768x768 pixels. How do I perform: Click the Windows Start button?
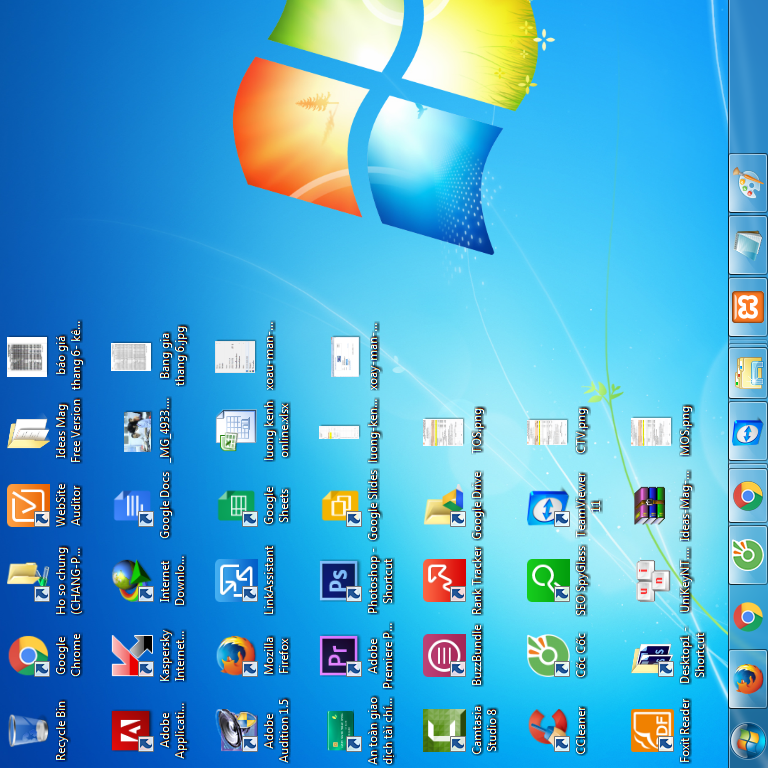(747, 741)
